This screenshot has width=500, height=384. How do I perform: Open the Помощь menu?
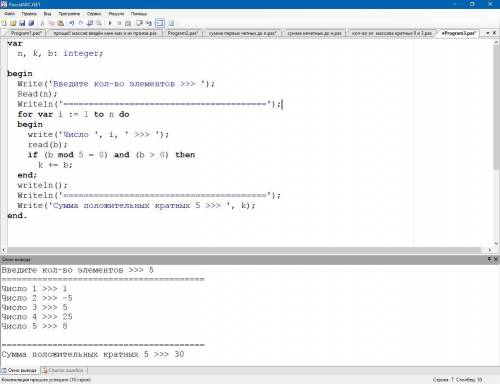pos(139,14)
